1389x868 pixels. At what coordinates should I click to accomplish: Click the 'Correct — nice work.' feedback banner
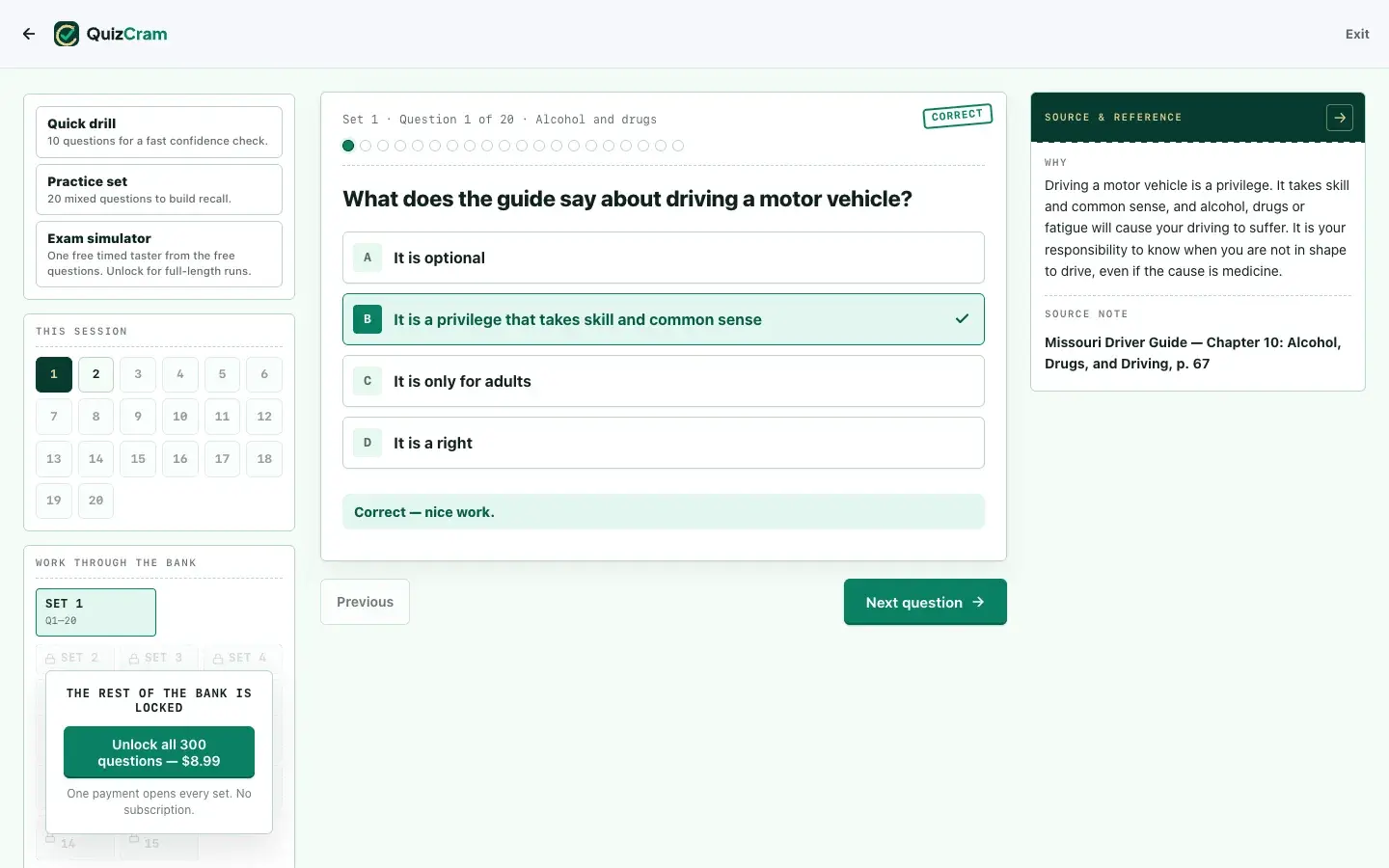664,512
